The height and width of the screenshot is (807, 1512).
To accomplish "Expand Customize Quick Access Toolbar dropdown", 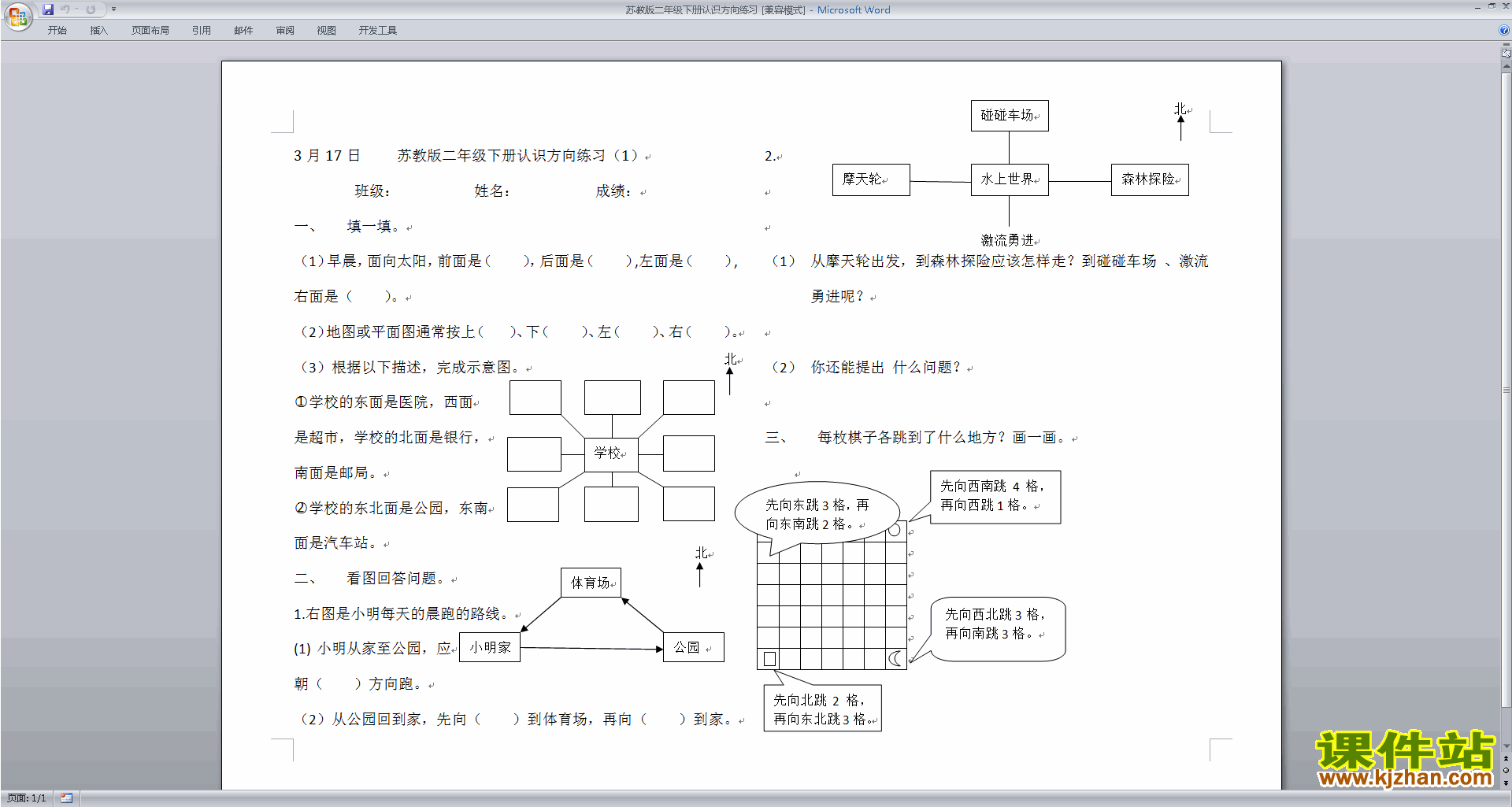I will (x=113, y=9).
